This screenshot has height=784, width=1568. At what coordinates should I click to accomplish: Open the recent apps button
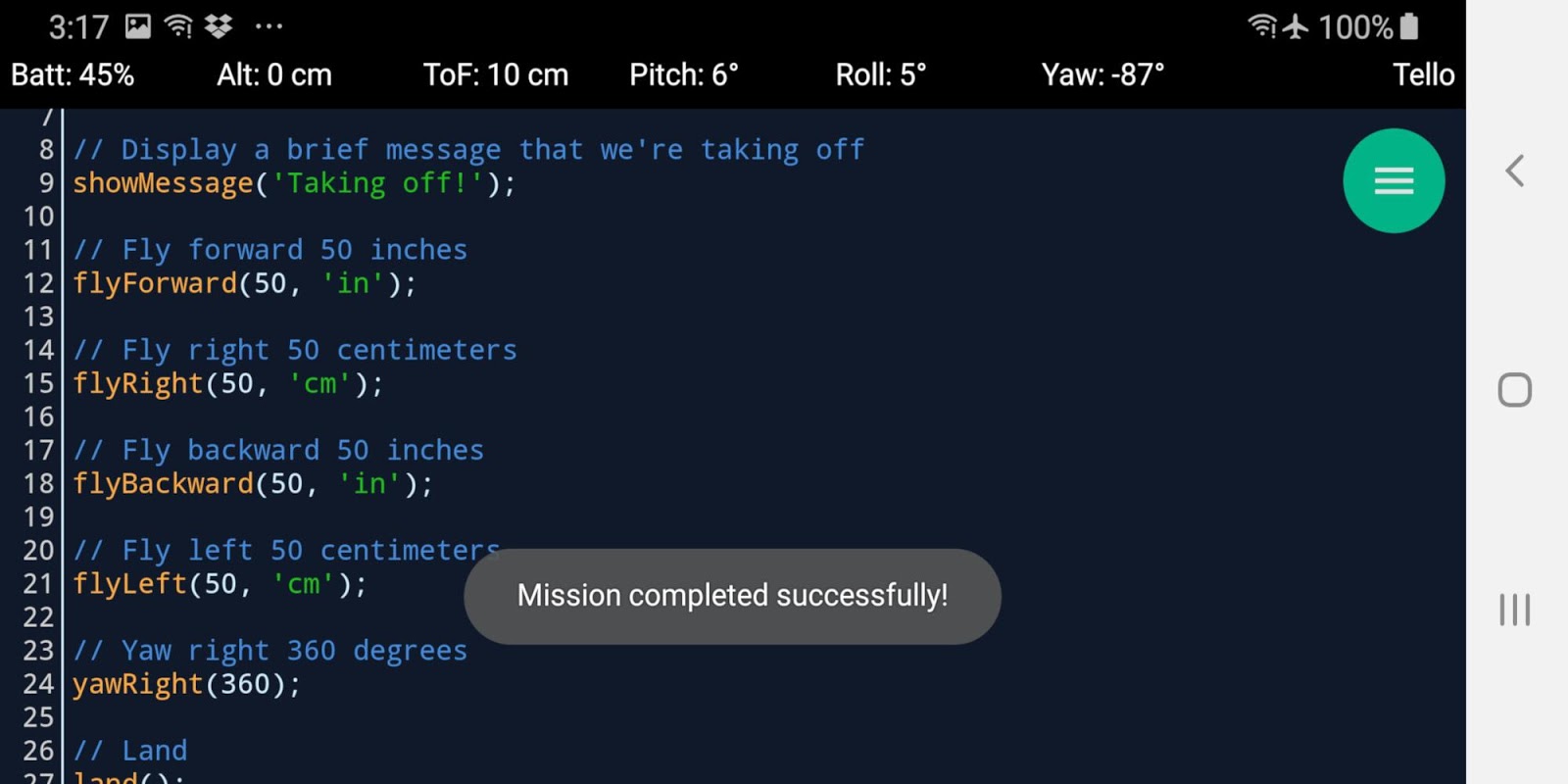click(1514, 610)
